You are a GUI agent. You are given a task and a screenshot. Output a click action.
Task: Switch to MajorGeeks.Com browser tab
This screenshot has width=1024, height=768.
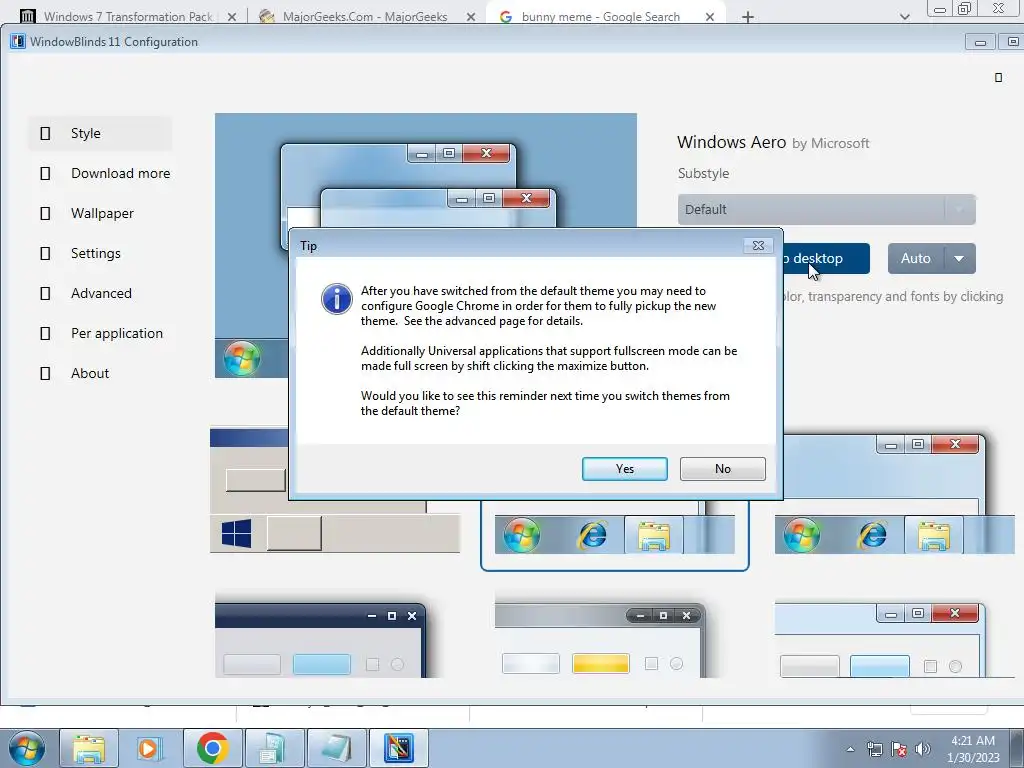tap(365, 17)
